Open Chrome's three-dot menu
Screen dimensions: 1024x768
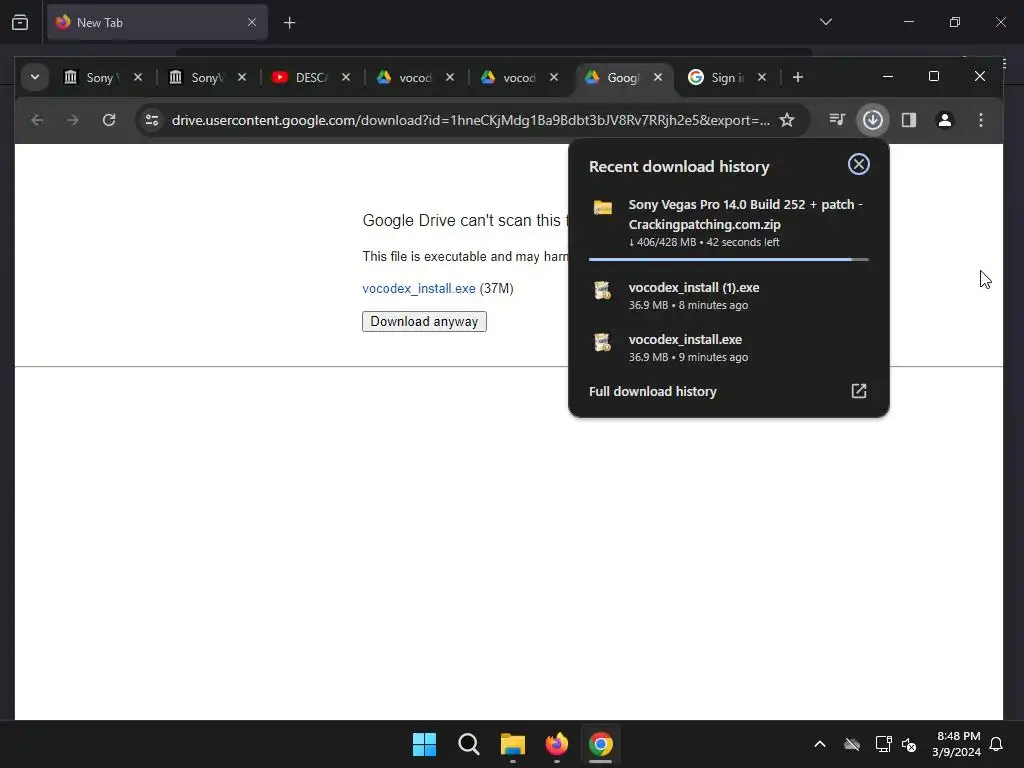tap(980, 120)
